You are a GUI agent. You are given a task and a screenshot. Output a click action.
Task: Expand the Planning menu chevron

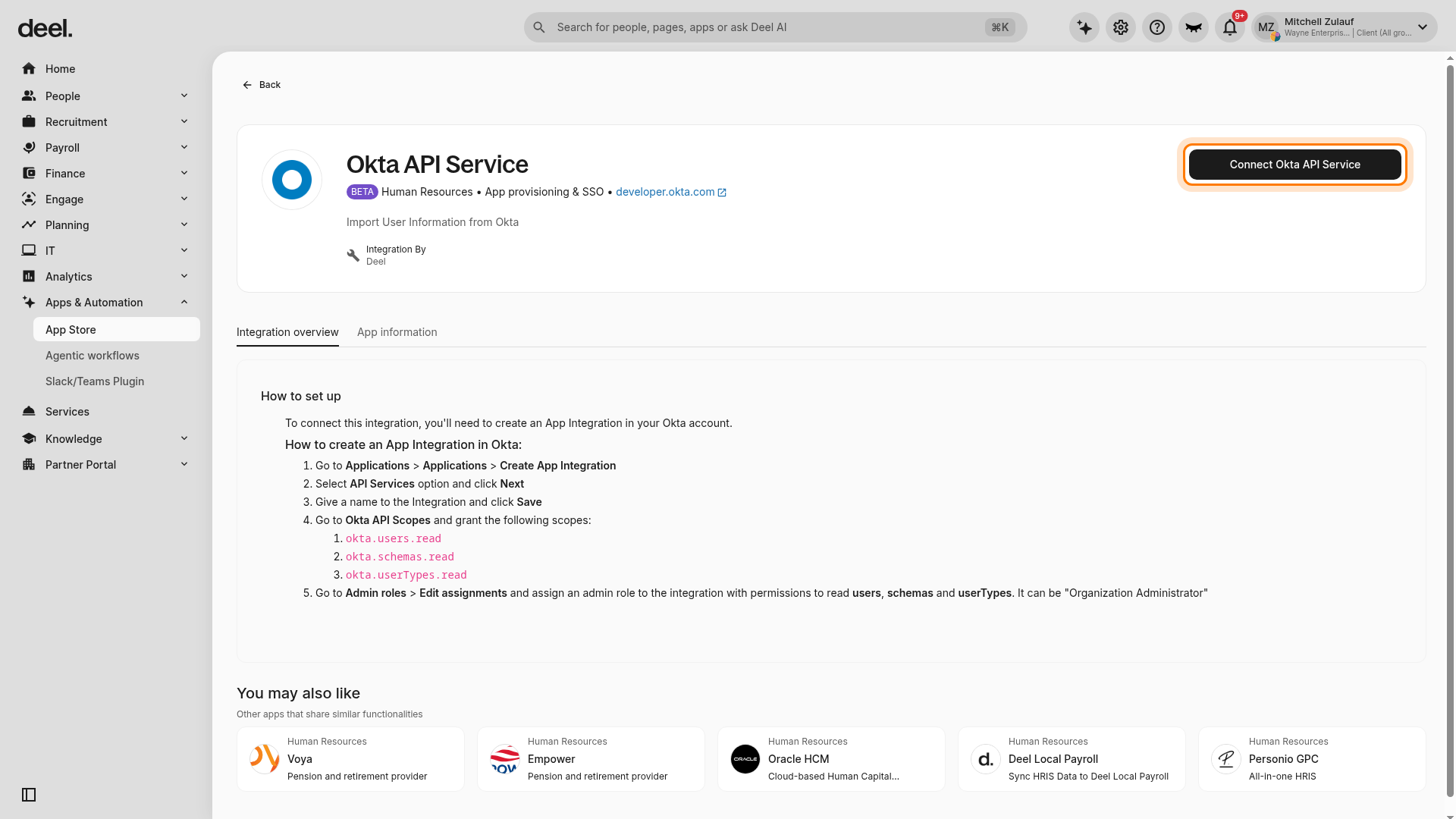coord(184,224)
